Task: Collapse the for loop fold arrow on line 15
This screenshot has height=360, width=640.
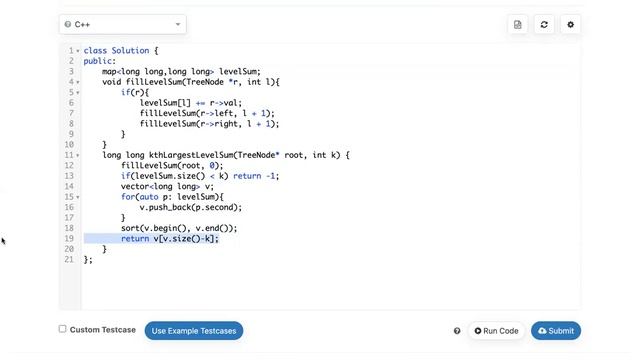Action: pyautogui.click(x=78, y=197)
